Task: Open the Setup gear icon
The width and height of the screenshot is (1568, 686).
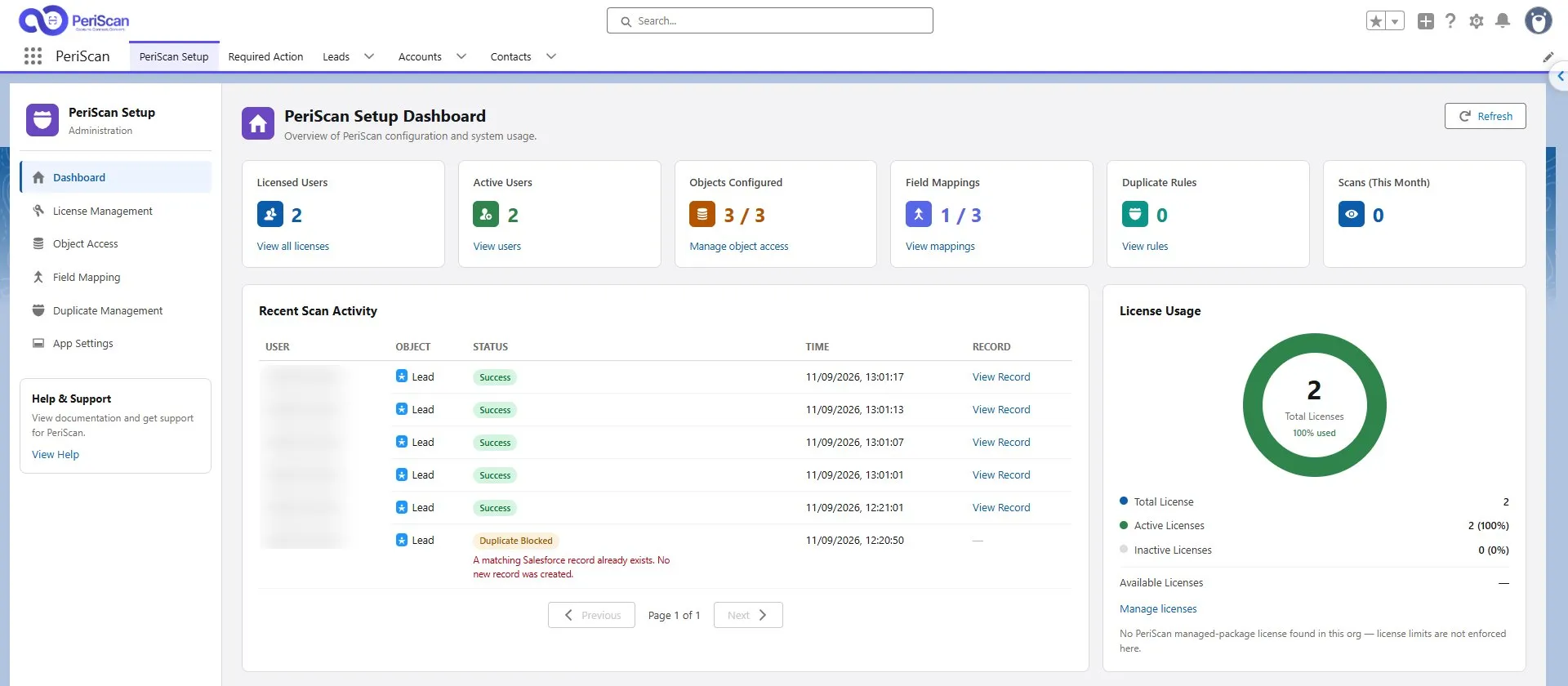Action: [x=1477, y=21]
